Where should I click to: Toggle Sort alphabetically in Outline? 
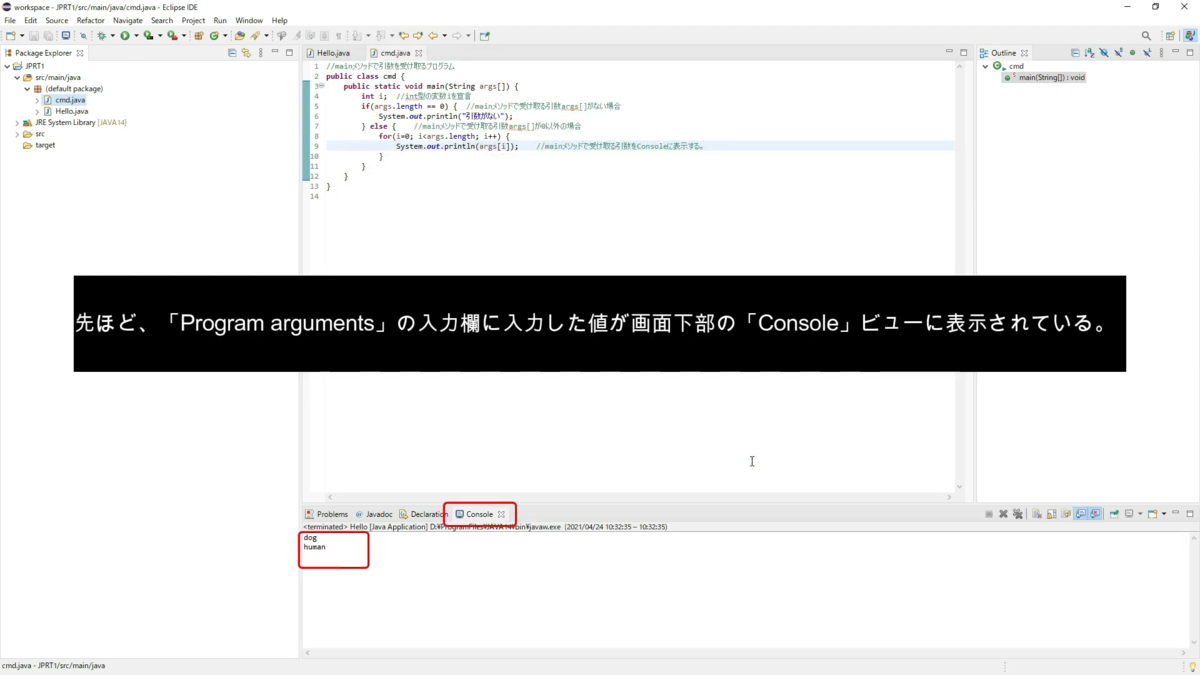pyautogui.click(x=1090, y=52)
